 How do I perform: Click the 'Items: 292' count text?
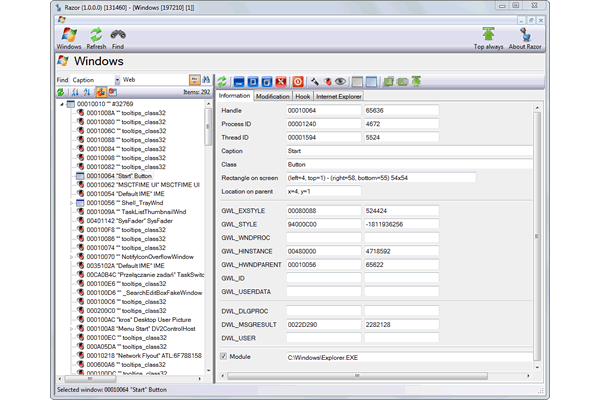tap(197, 92)
